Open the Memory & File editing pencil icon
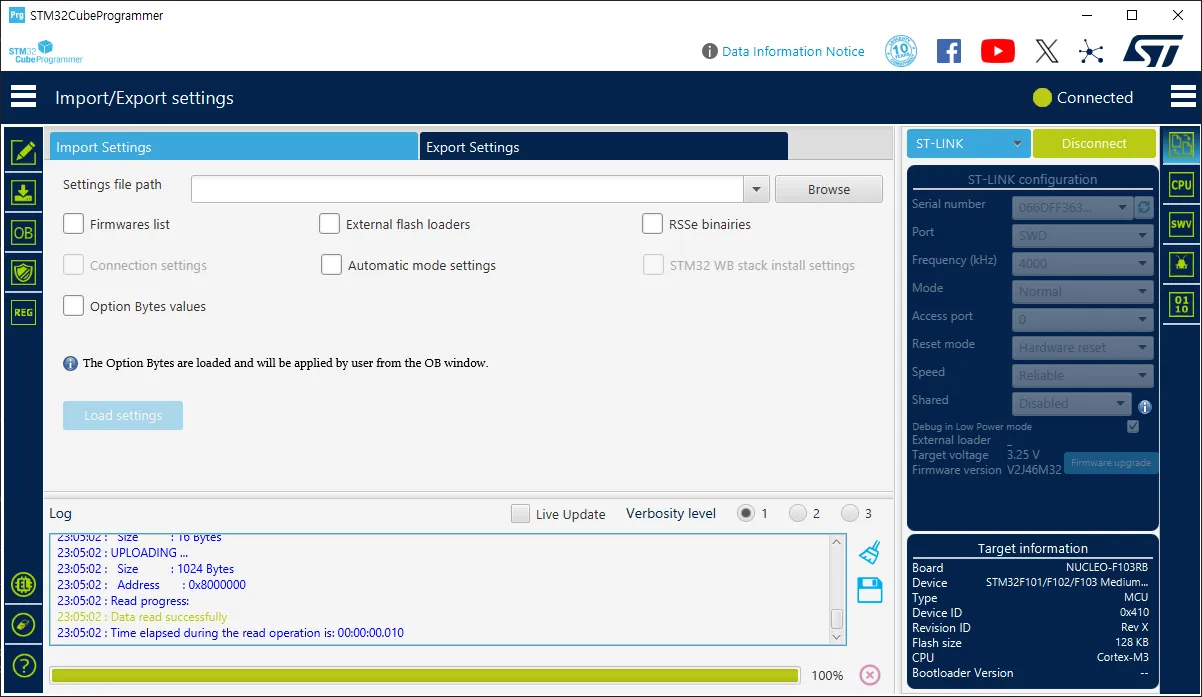1202x697 pixels. 23,152
